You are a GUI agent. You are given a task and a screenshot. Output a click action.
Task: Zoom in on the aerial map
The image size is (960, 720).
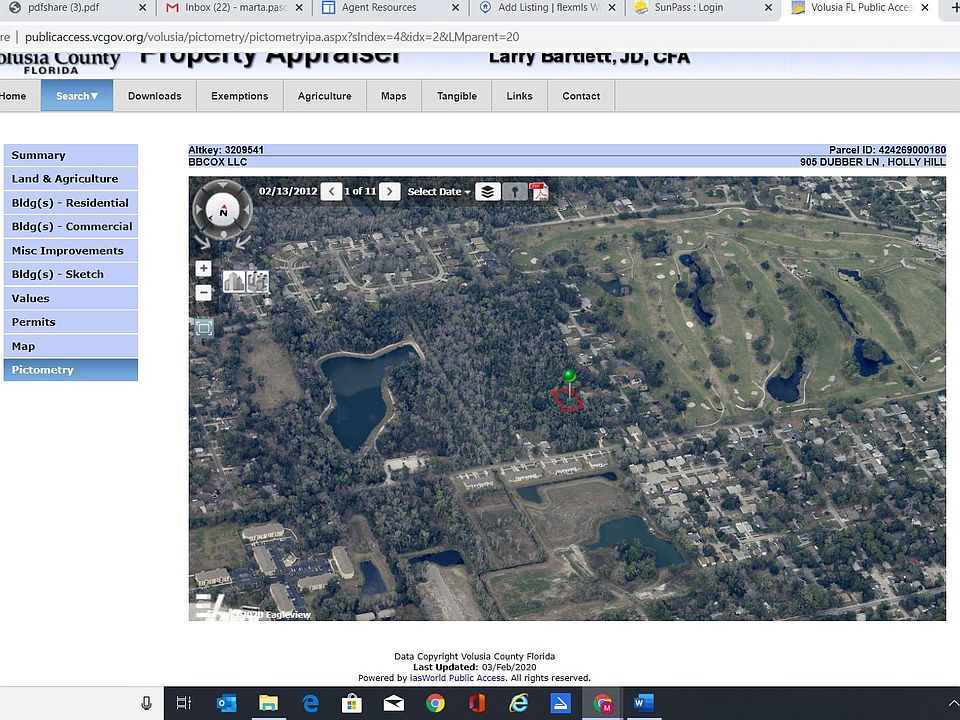coord(203,269)
